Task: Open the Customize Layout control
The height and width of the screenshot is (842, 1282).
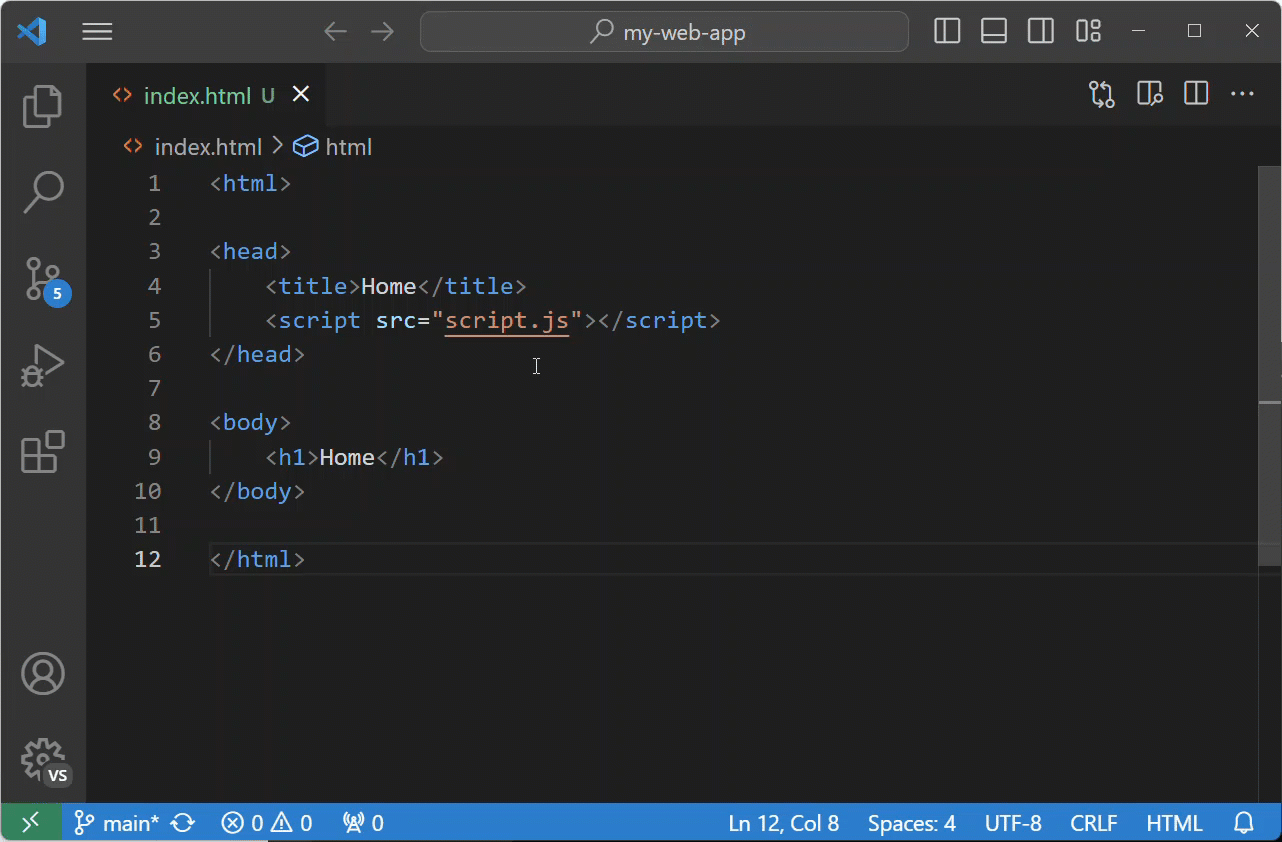Action: click(1087, 31)
